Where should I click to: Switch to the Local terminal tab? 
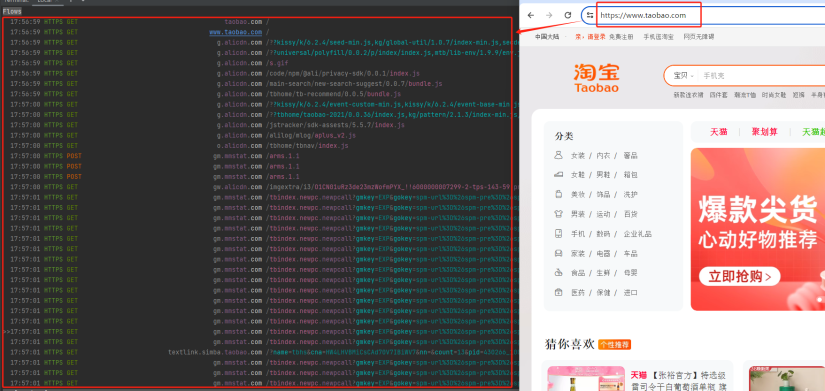(x=48, y=2)
